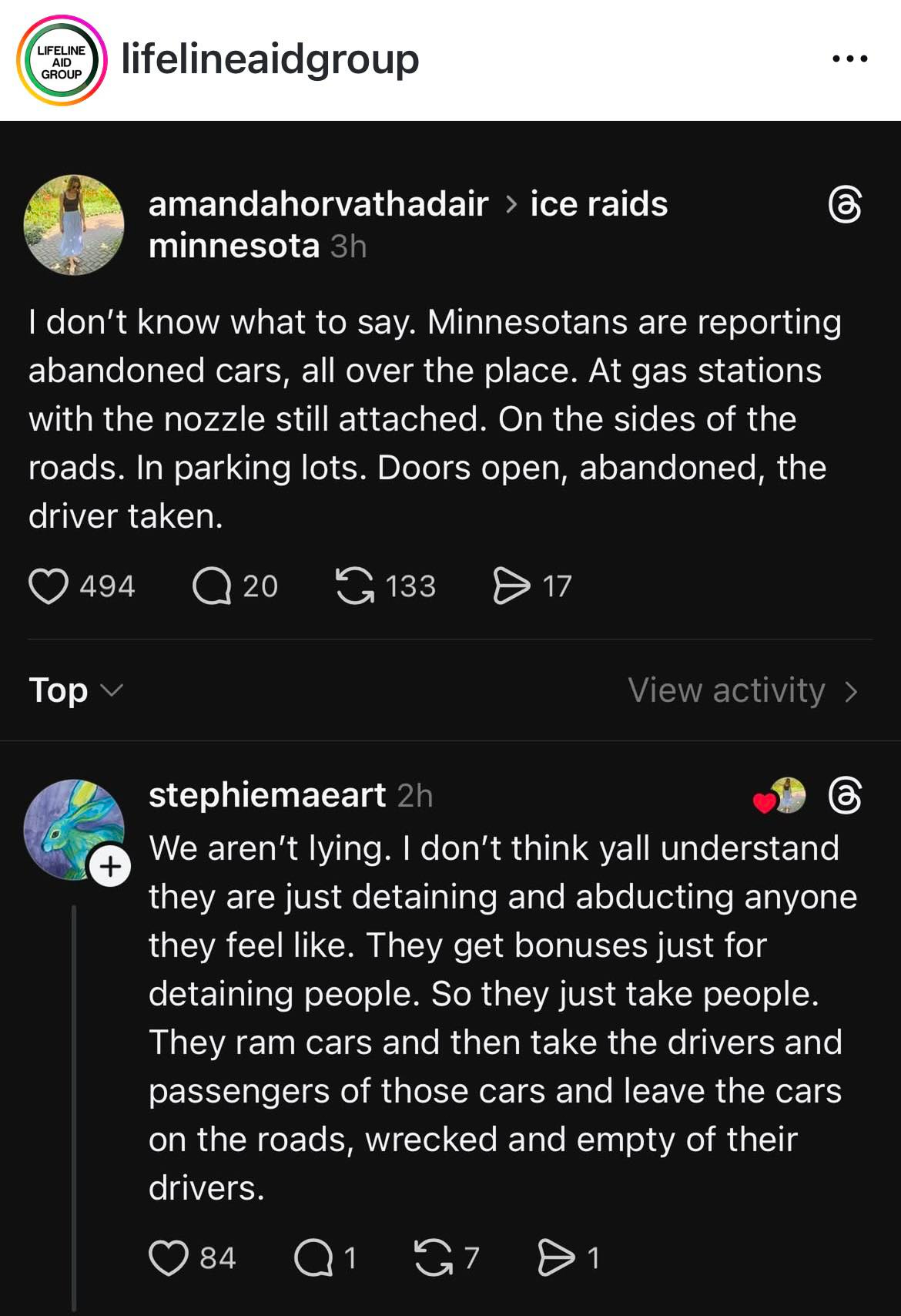Open stephiemaeart's username link
The height and width of the screenshot is (1316, 901).
coord(266,795)
